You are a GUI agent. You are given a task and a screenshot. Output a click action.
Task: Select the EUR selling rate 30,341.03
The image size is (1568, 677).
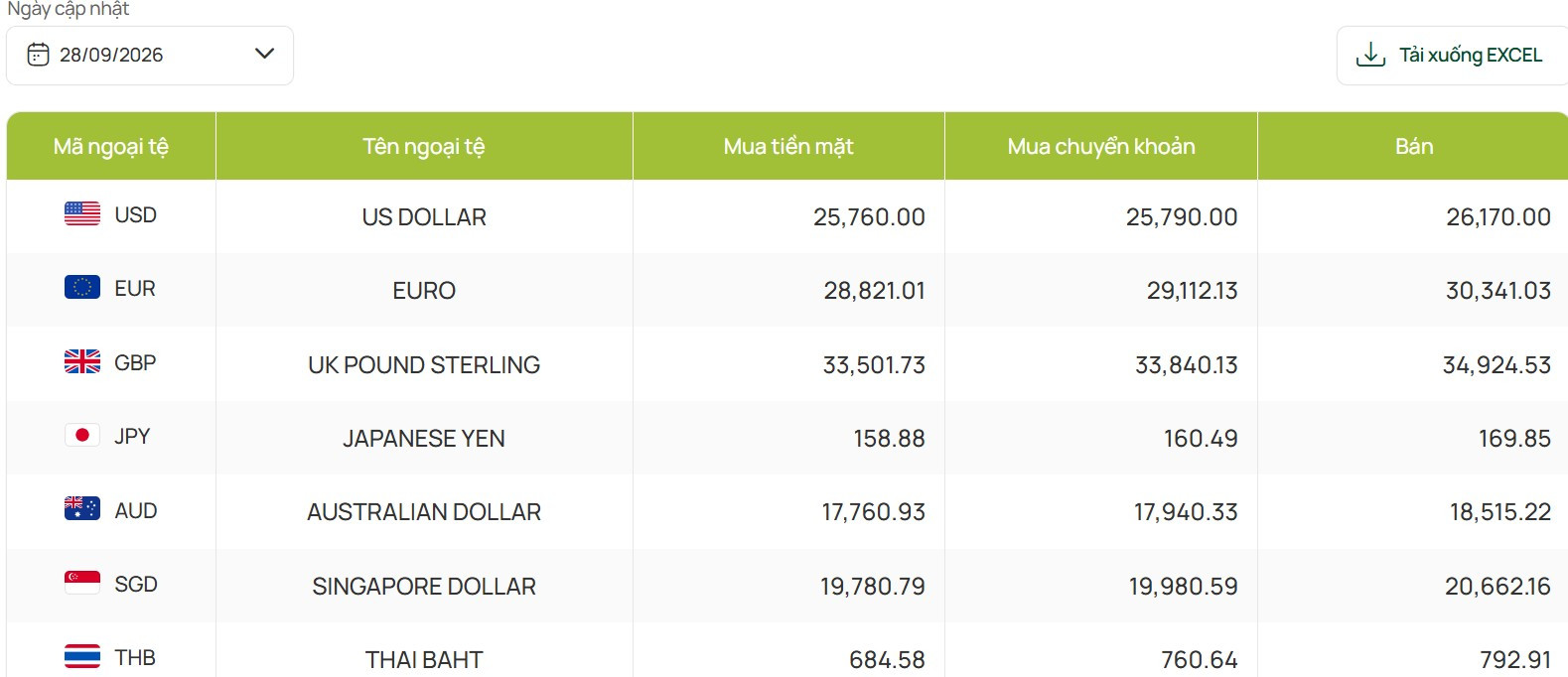[1497, 291]
